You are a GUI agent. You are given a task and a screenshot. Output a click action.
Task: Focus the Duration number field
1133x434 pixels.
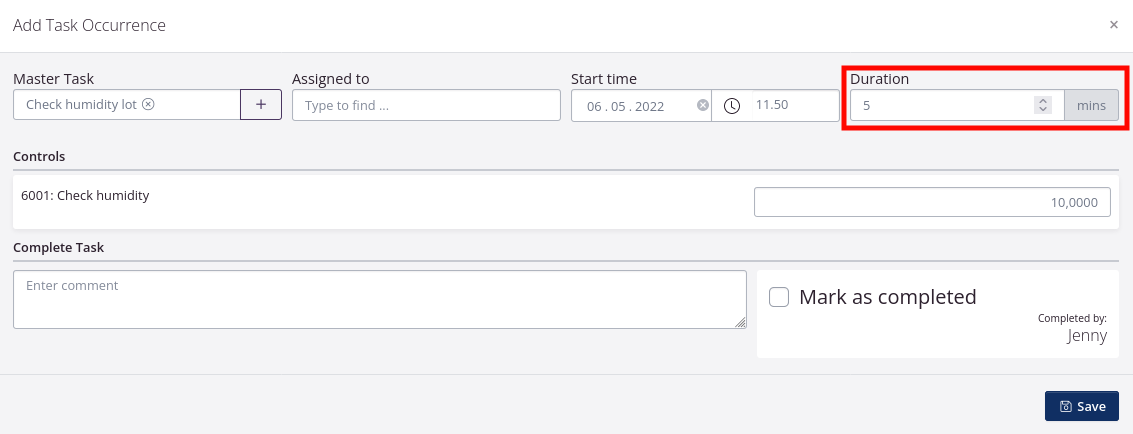(940, 105)
